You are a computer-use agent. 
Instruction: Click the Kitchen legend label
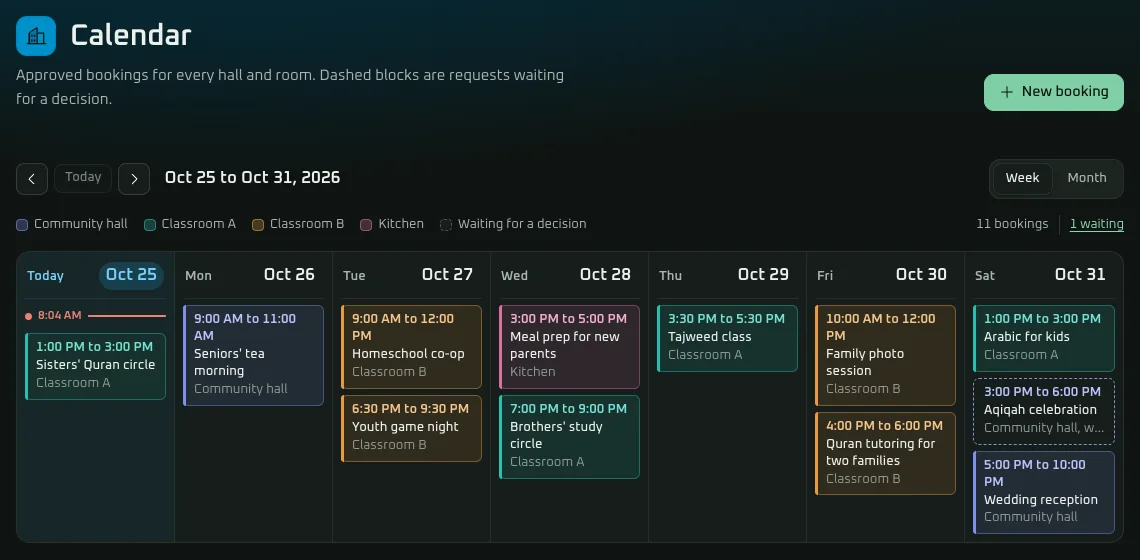click(x=401, y=224)
